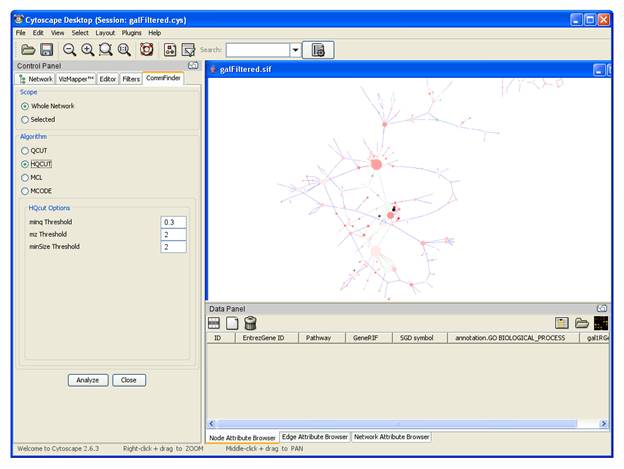Click the Analyze button
Image resolution: width=624 pixels, height=469 pixels.
[88, 380]
